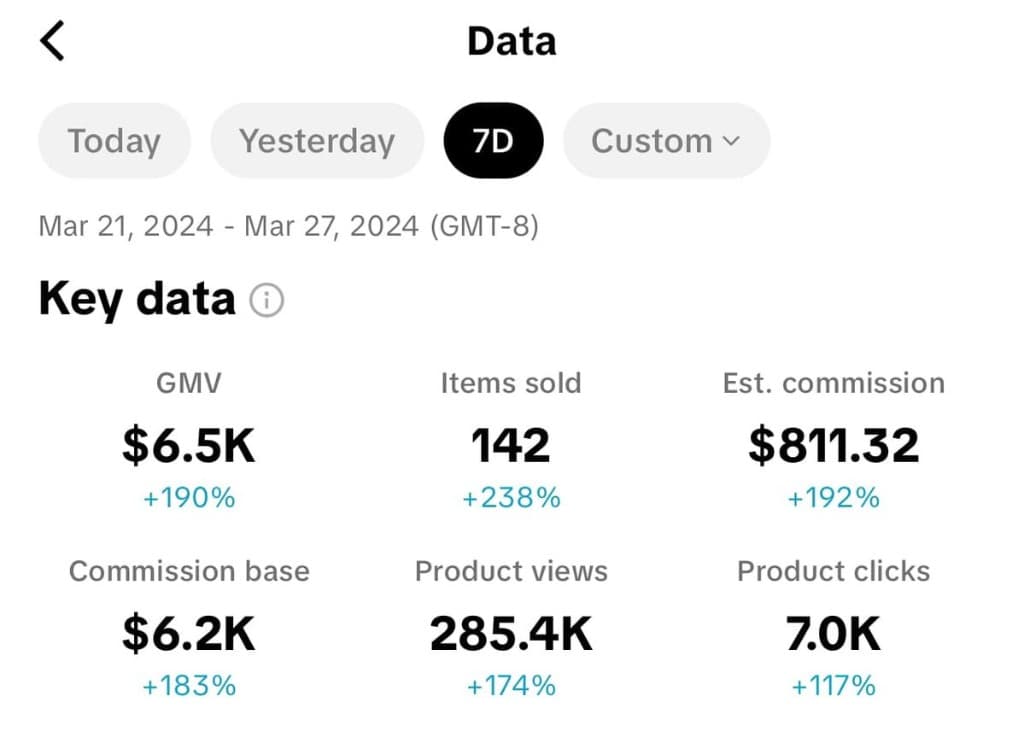
Task: Tap the Product clicks value 7.0K
Action: 834,633
